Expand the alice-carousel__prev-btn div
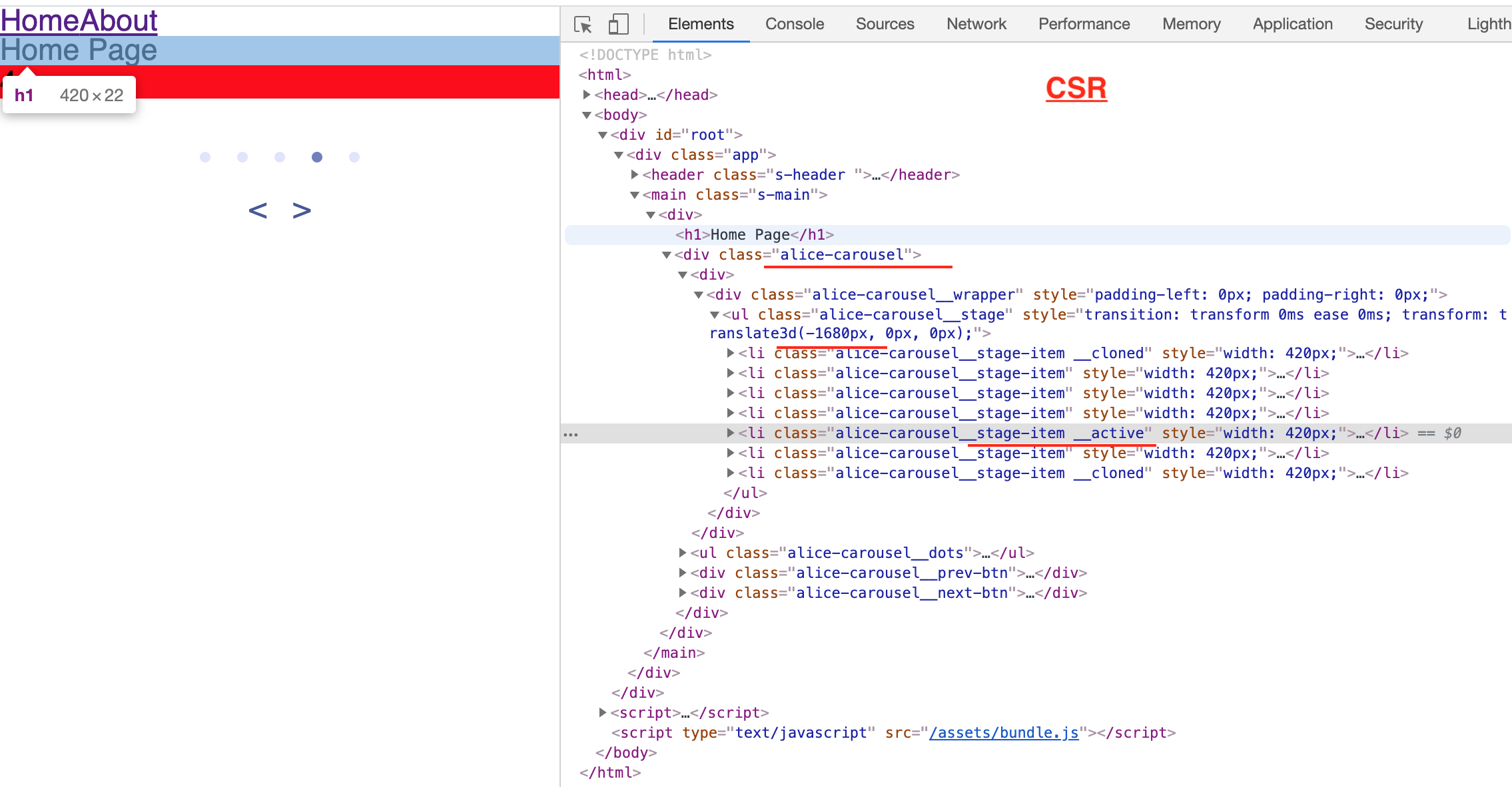 683,573
